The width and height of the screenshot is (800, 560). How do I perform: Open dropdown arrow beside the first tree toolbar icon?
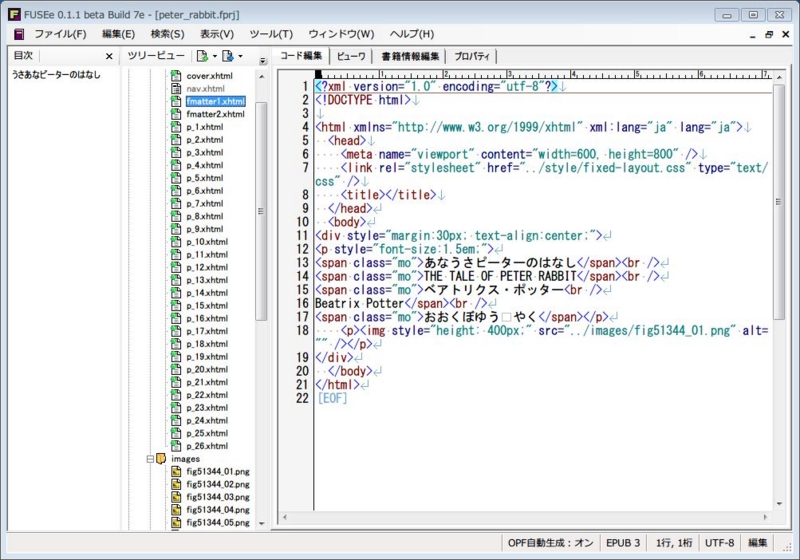point(215,56)
